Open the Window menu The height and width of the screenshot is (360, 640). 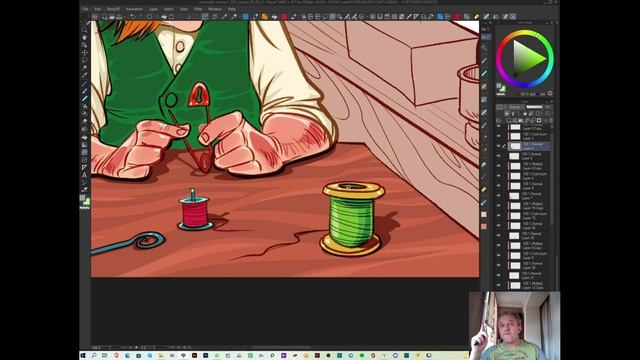tap(215, 9)
